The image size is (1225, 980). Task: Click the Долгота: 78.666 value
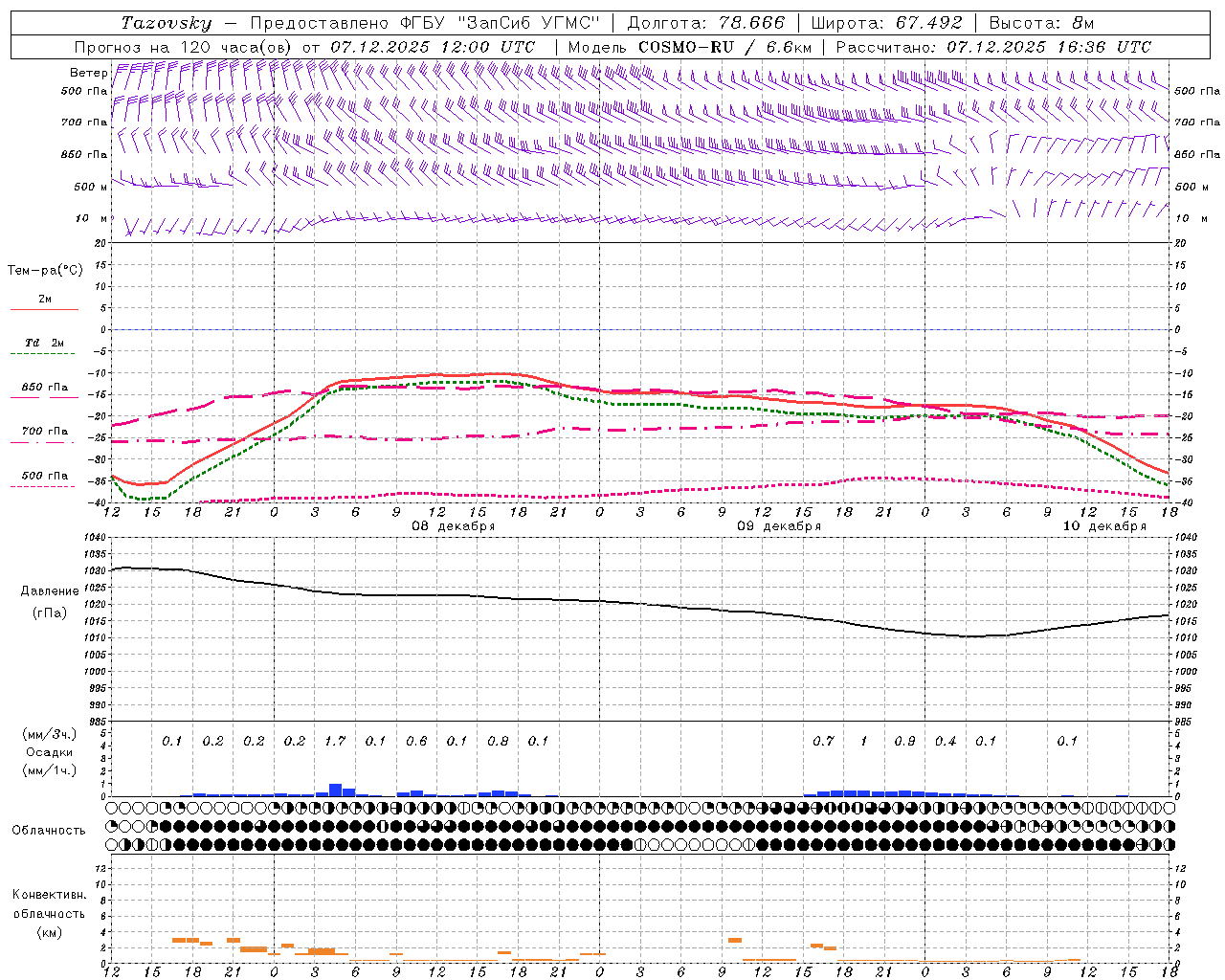click(x=705, y=23)
